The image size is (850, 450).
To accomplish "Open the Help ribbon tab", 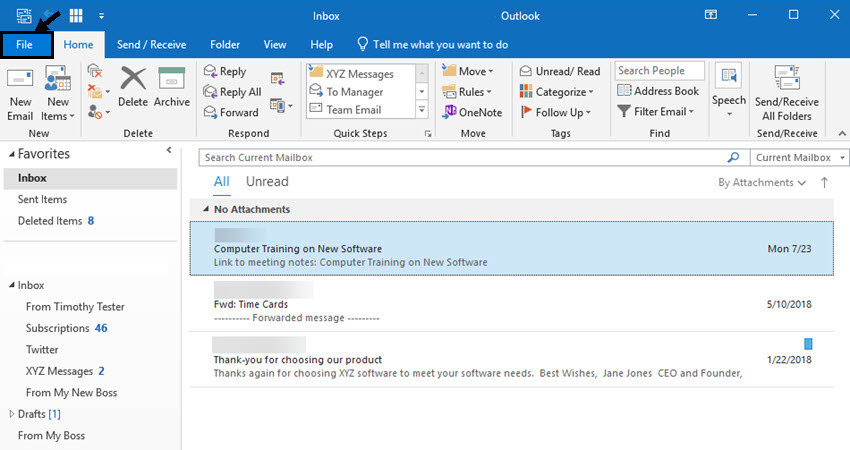I will tap(321, 45).
